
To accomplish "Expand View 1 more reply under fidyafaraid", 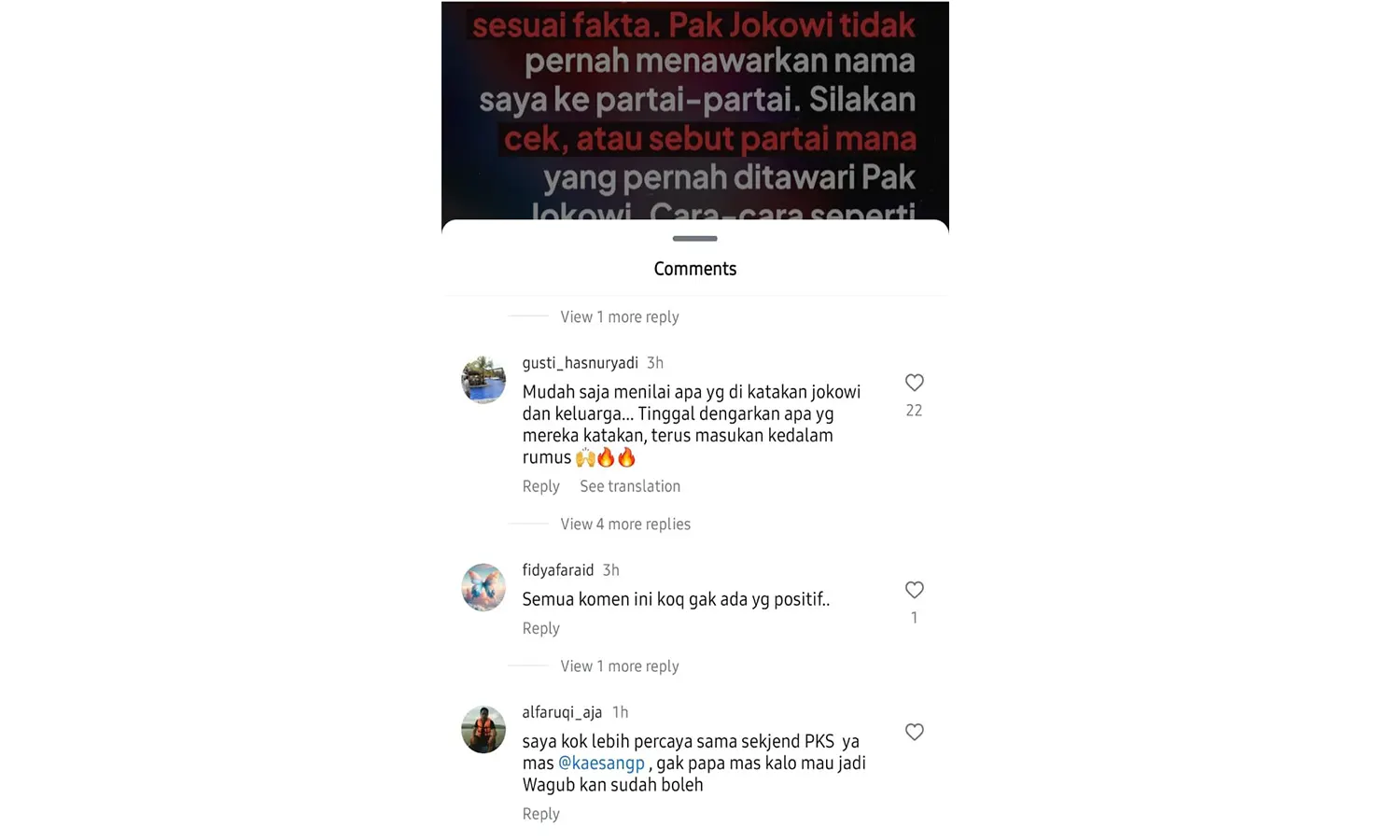I will click(x=620, y=666).
